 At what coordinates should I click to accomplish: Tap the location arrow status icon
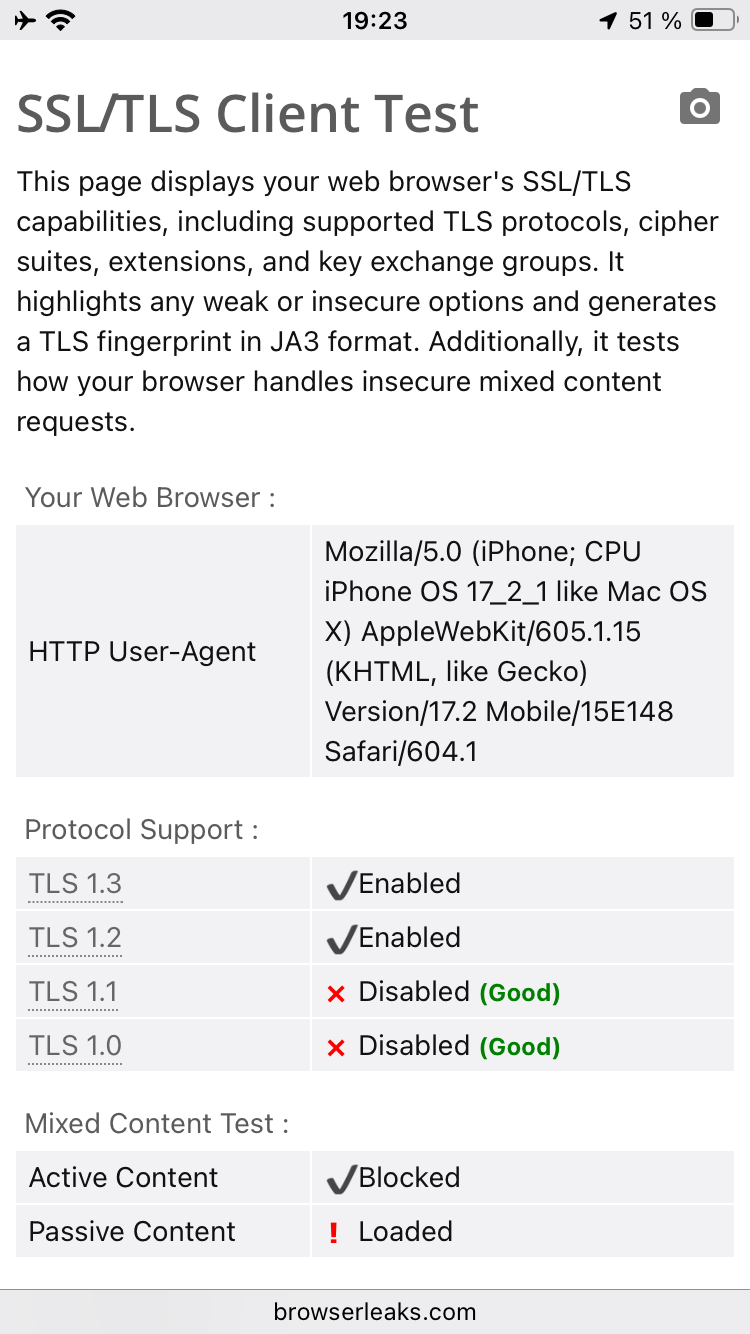pos(608,20)
